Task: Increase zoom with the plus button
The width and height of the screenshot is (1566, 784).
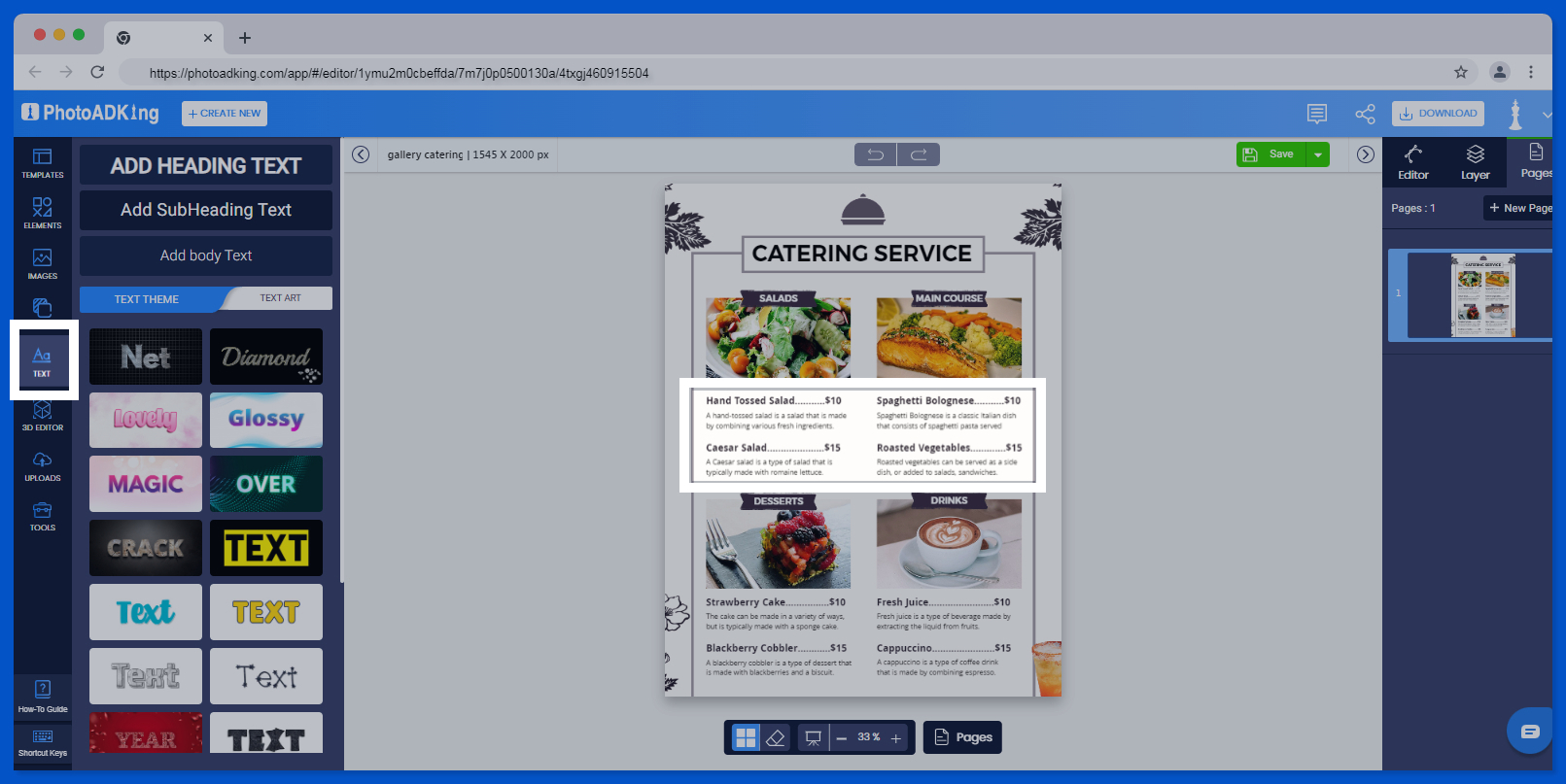Action: [x=896, y=738]
